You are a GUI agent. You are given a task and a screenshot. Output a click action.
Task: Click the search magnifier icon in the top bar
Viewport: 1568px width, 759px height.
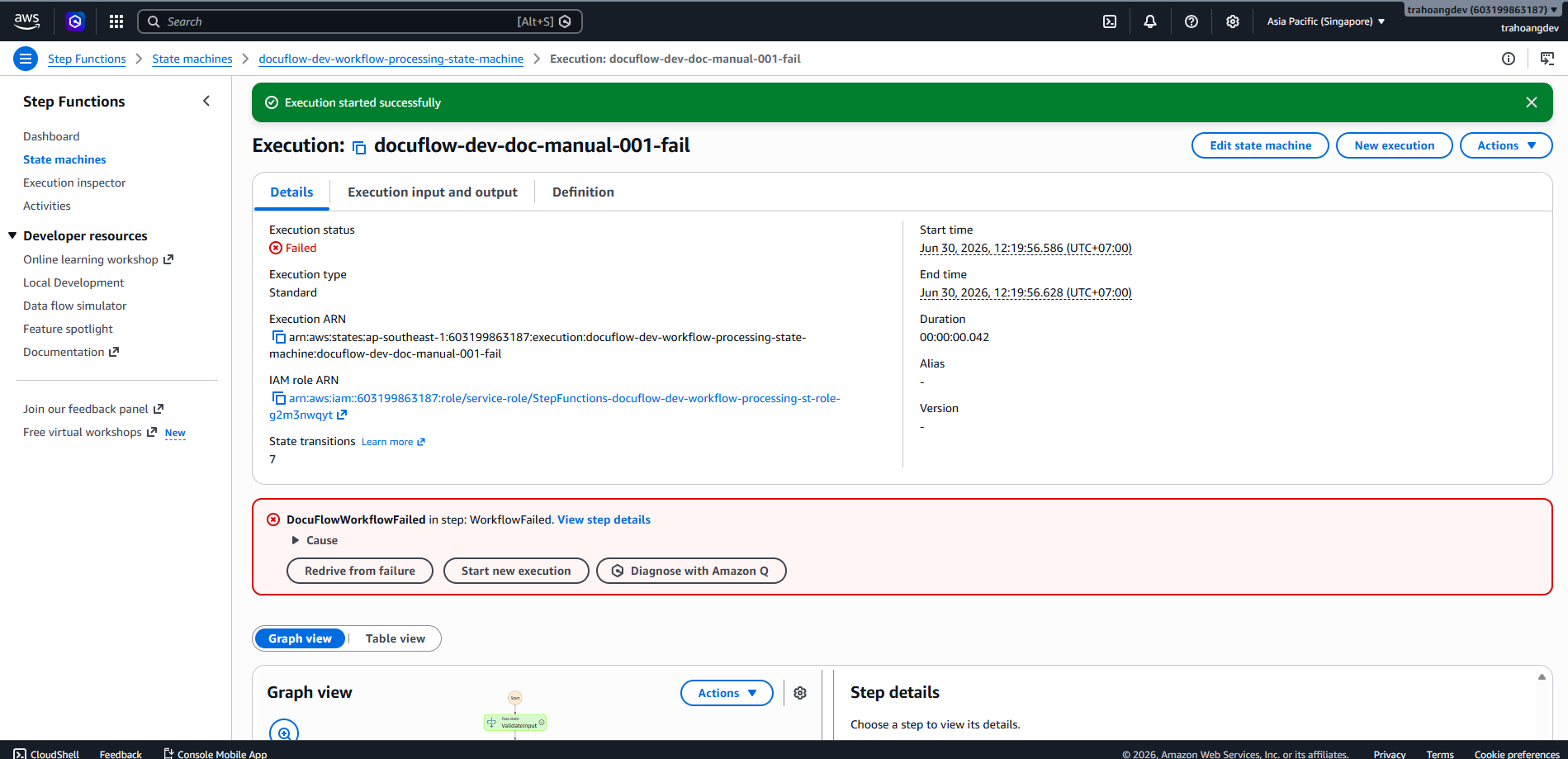[x=154, y=21]
